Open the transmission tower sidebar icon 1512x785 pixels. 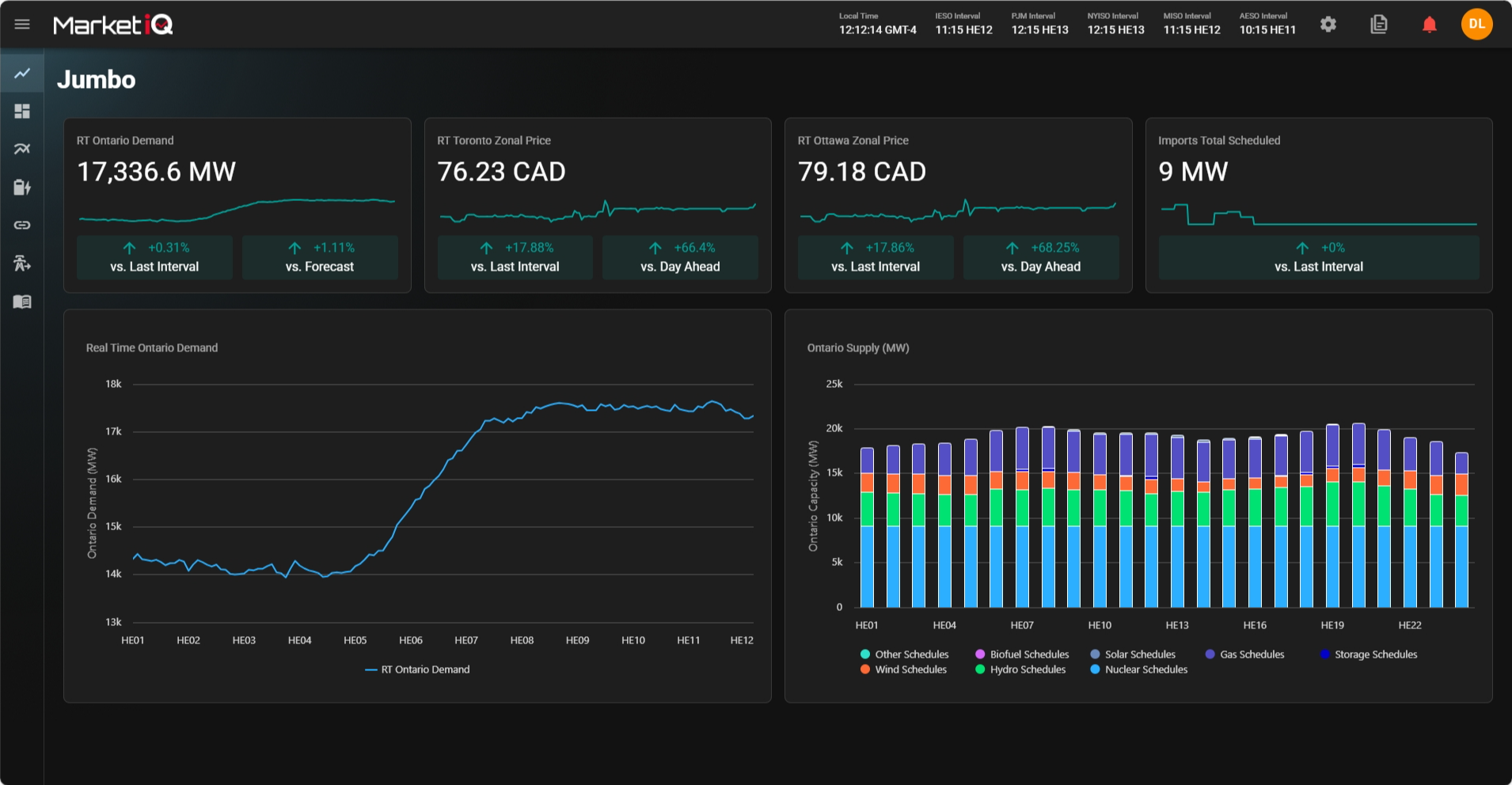point(22,264)
